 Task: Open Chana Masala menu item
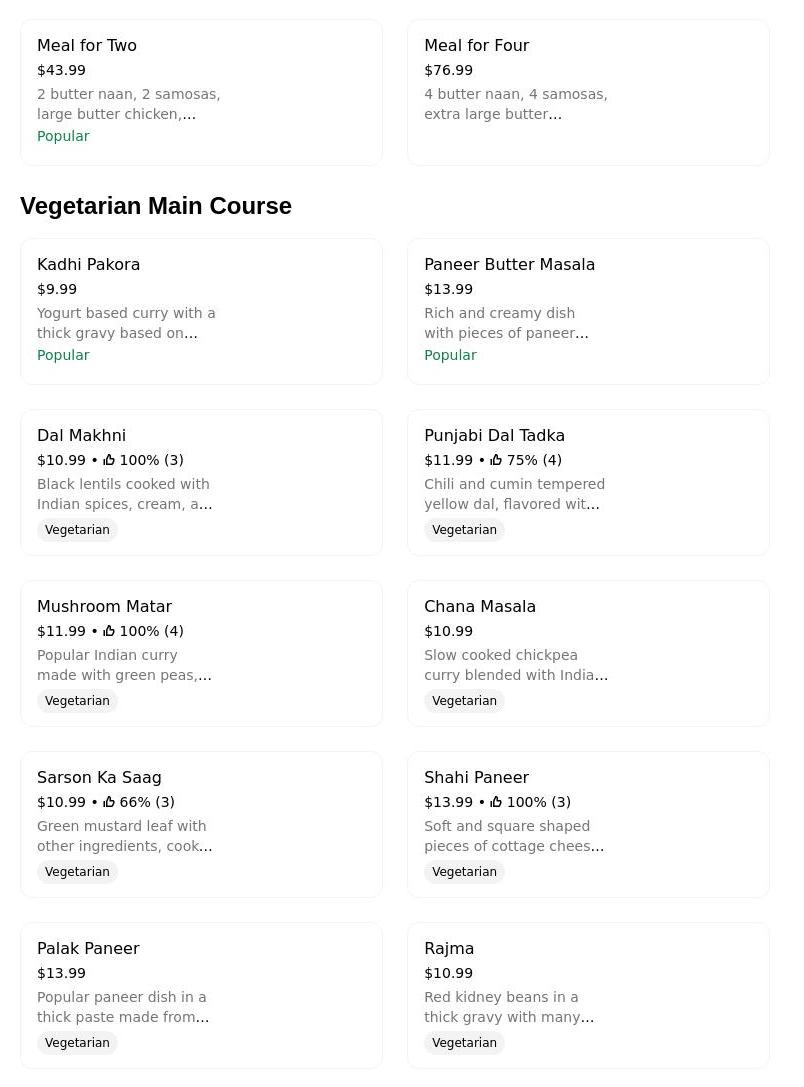pyautogui.click(x=588, y=653)
